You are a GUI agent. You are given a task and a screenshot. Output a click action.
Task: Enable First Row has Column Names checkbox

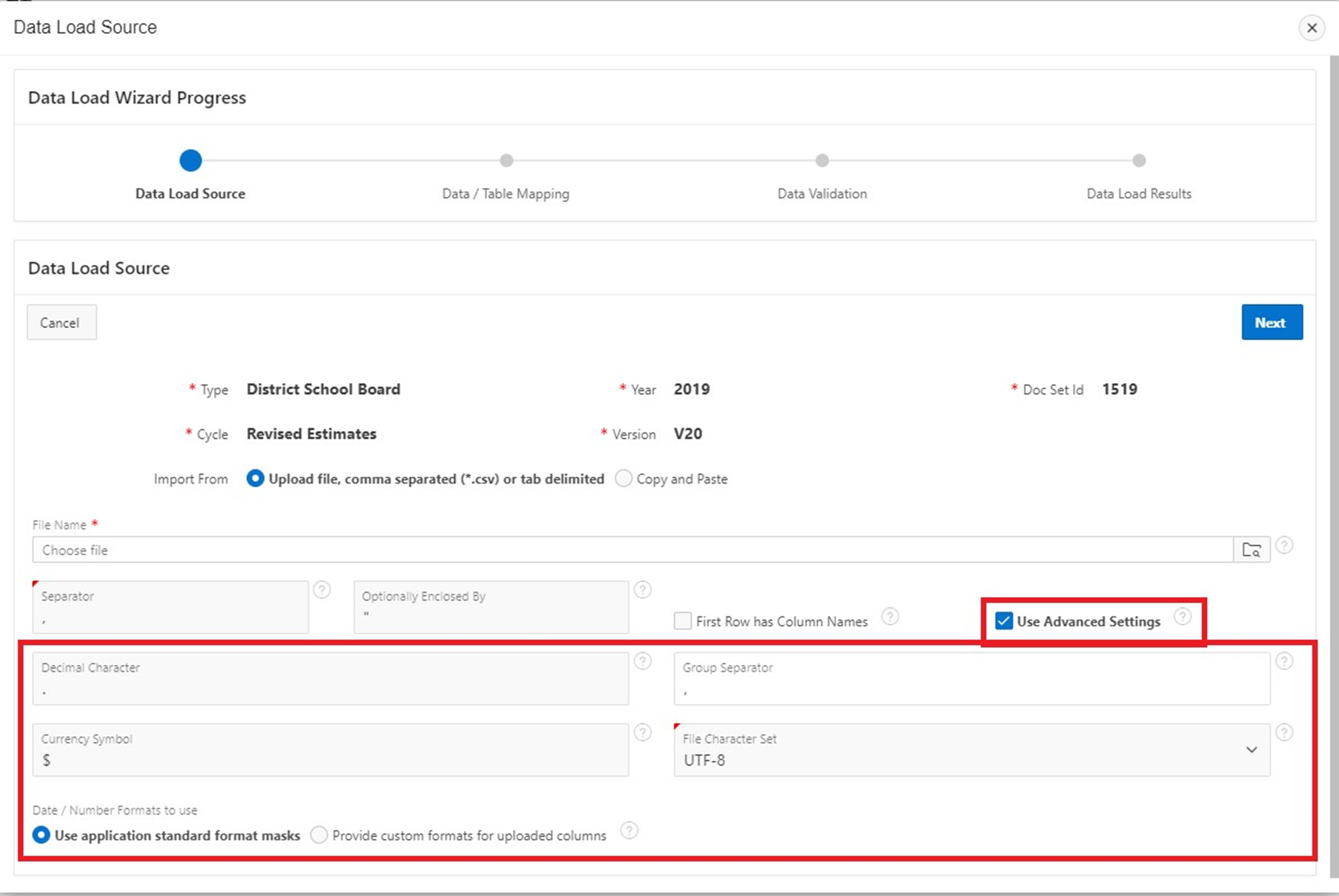click(x=683, y=621)
